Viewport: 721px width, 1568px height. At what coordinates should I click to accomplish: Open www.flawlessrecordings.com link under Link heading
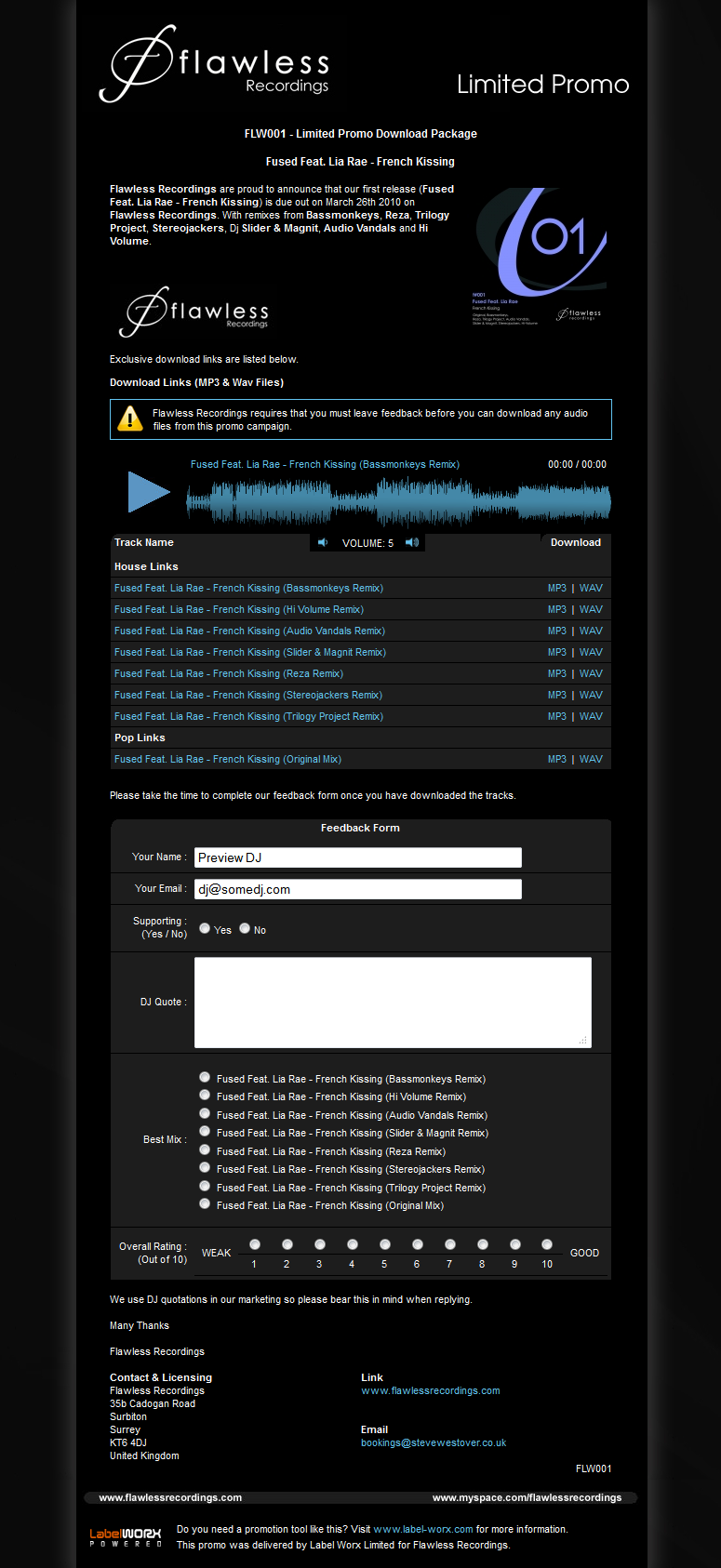tap(431, 1391)
